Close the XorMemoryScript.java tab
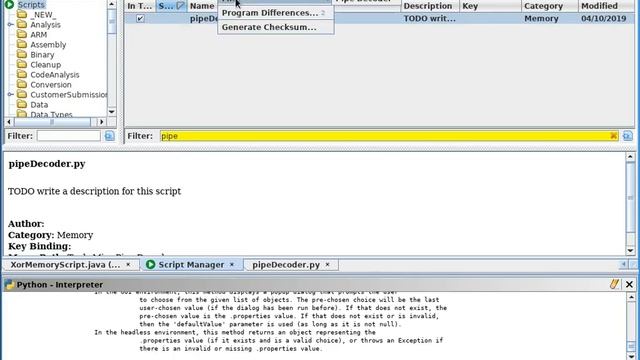 pyautogui.click(x=128, y=264)
